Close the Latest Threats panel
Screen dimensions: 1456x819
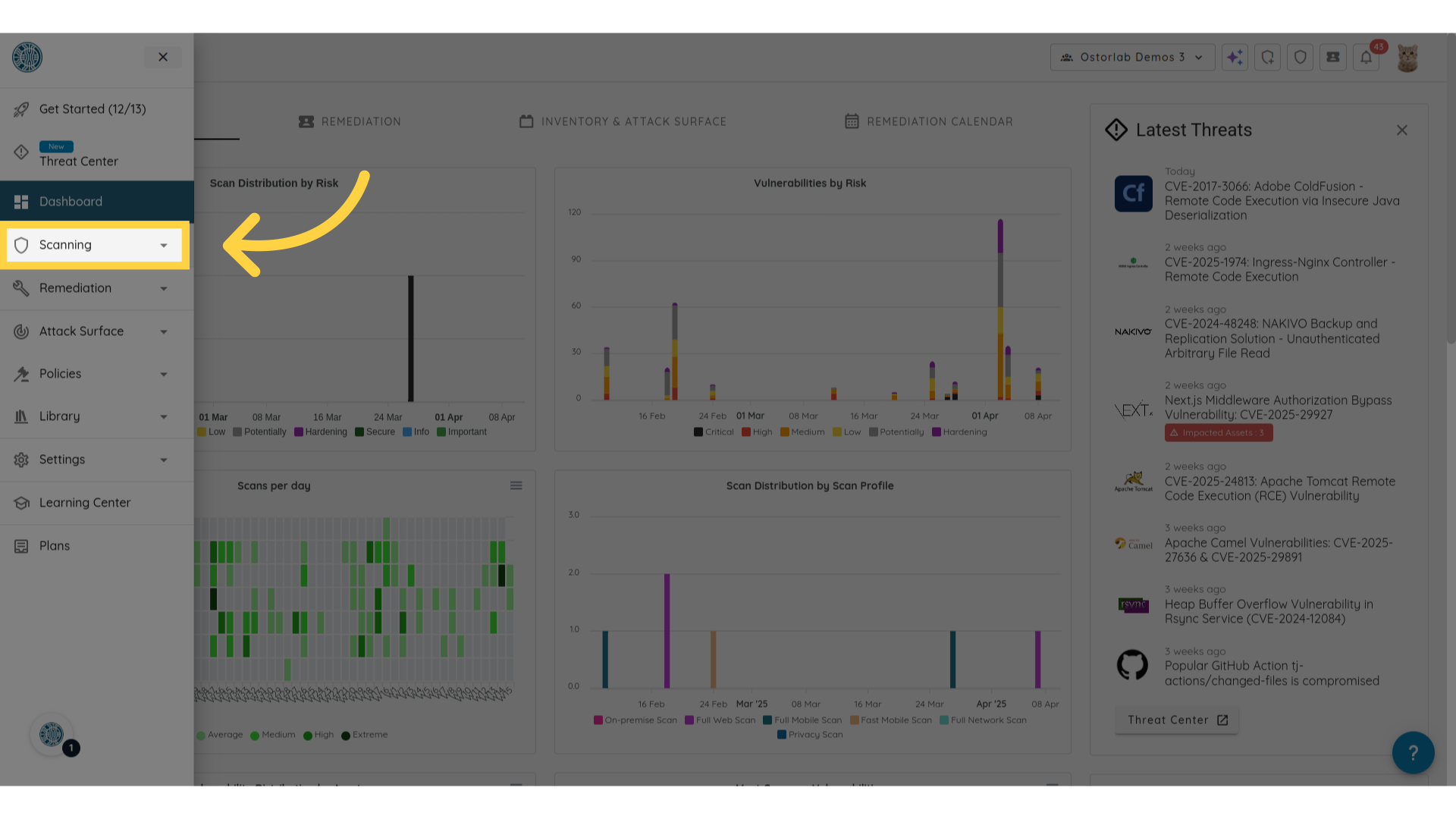1401,130
